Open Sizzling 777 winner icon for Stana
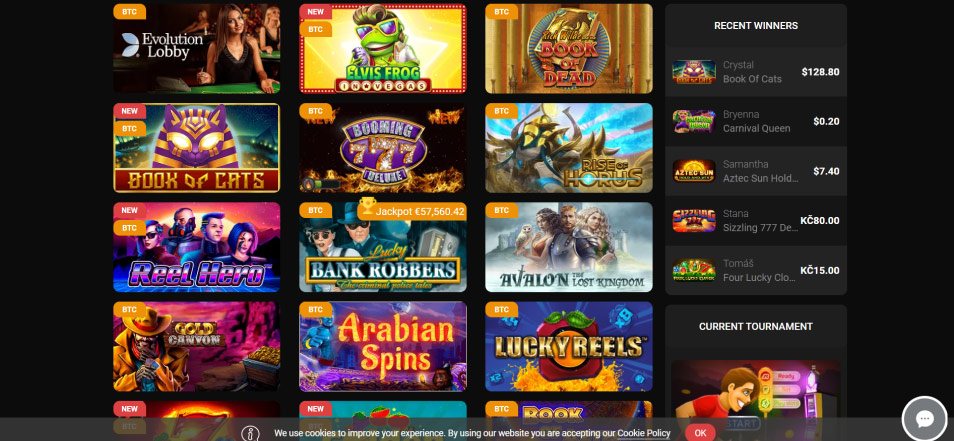This screenshot has width=954, height=441. 694,221
